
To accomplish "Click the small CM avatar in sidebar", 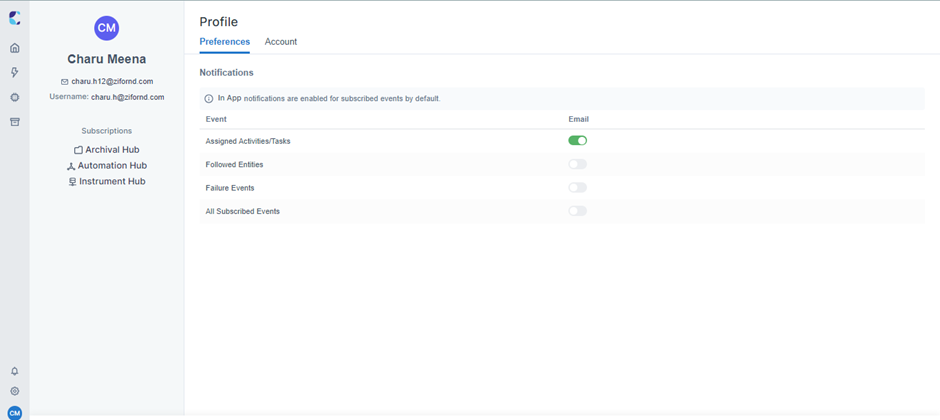I will pyautogui.click(x=15, y=412).
